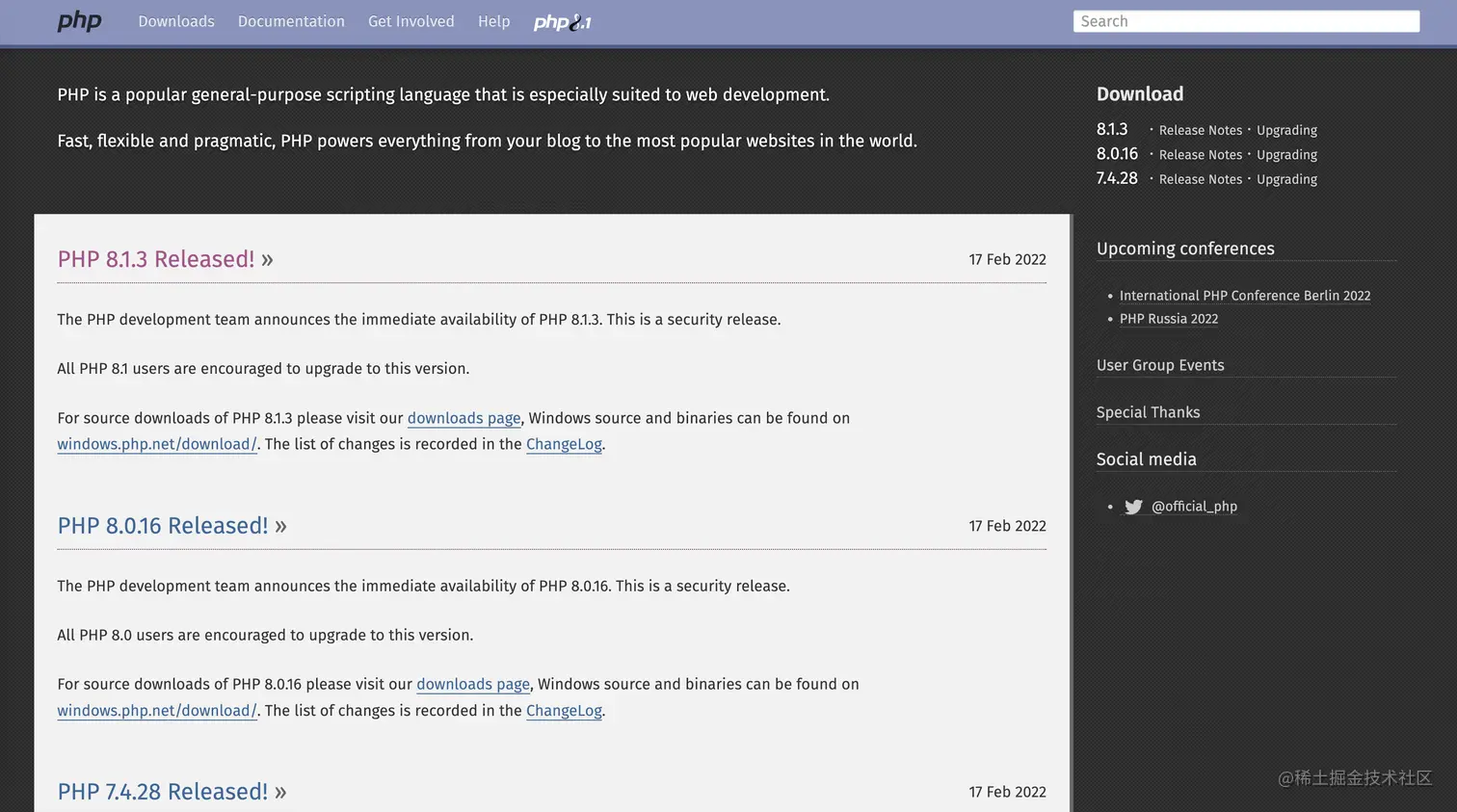Click 'All PHP 8.0 users are encouraged' sentence
Screen dimensions: 1457x812
pyautogui.click(x=265, y=636)
